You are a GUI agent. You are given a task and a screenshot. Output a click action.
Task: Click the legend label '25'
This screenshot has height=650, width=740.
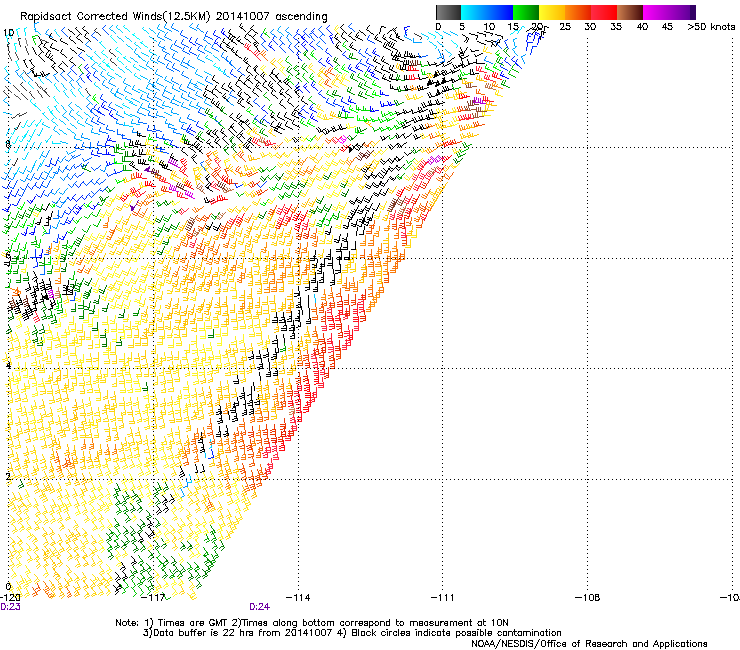click(x=565, y=27)
